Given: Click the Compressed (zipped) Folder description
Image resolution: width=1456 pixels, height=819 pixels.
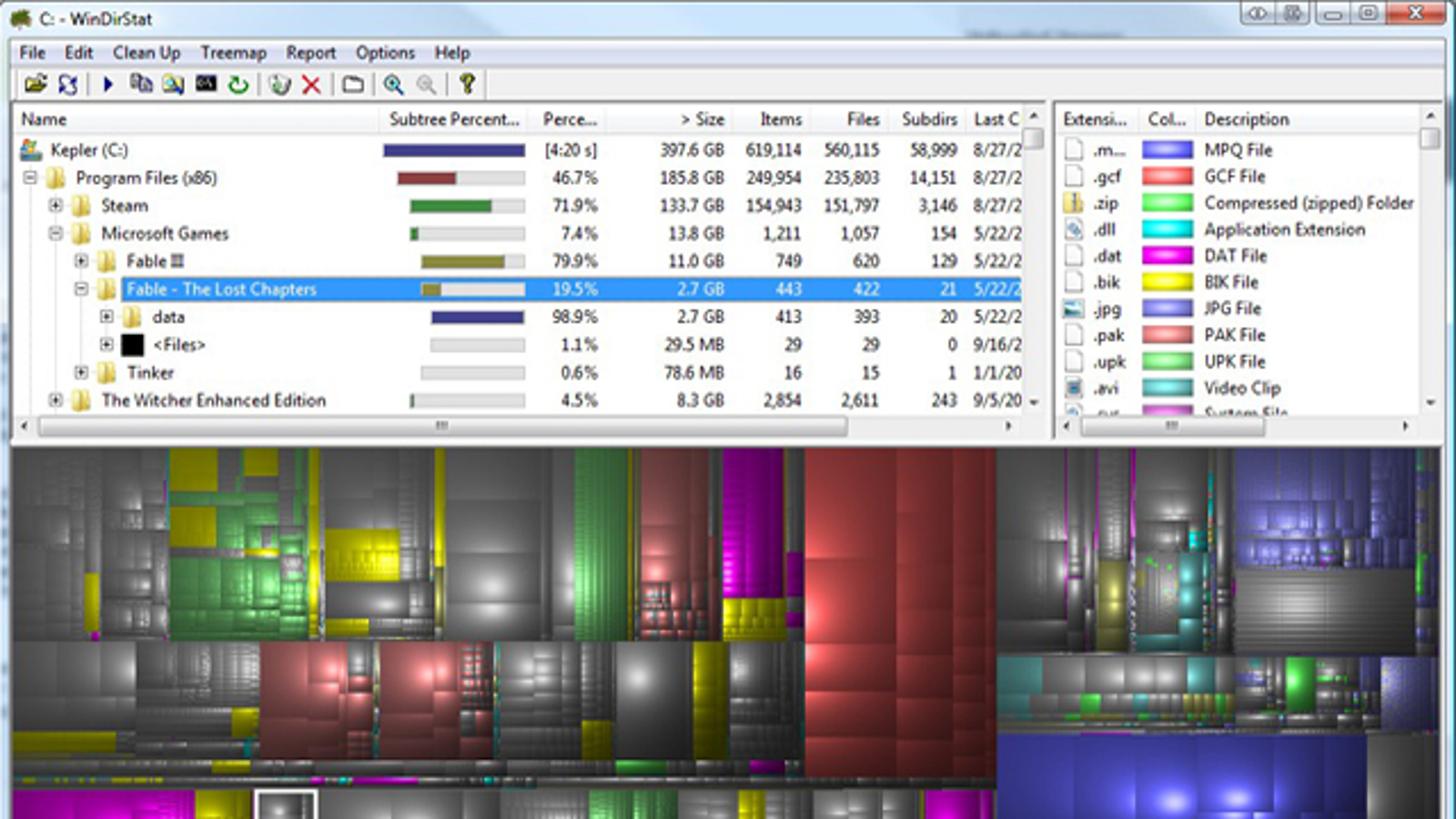Looking at the screenshot, I should pyautogui.click(x=1309, y=202).
